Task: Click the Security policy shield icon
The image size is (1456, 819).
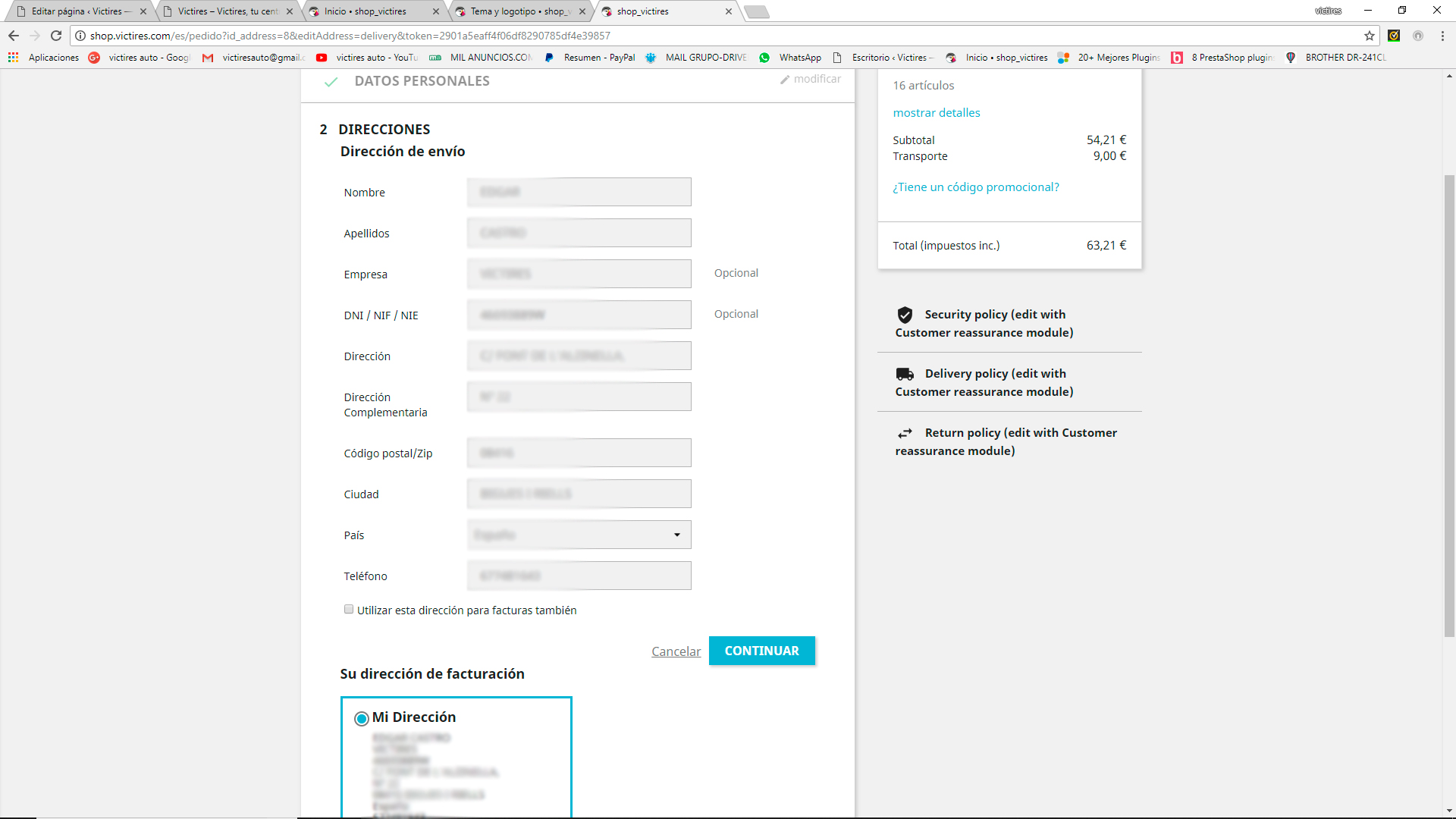Action: [x=905, y=315]
